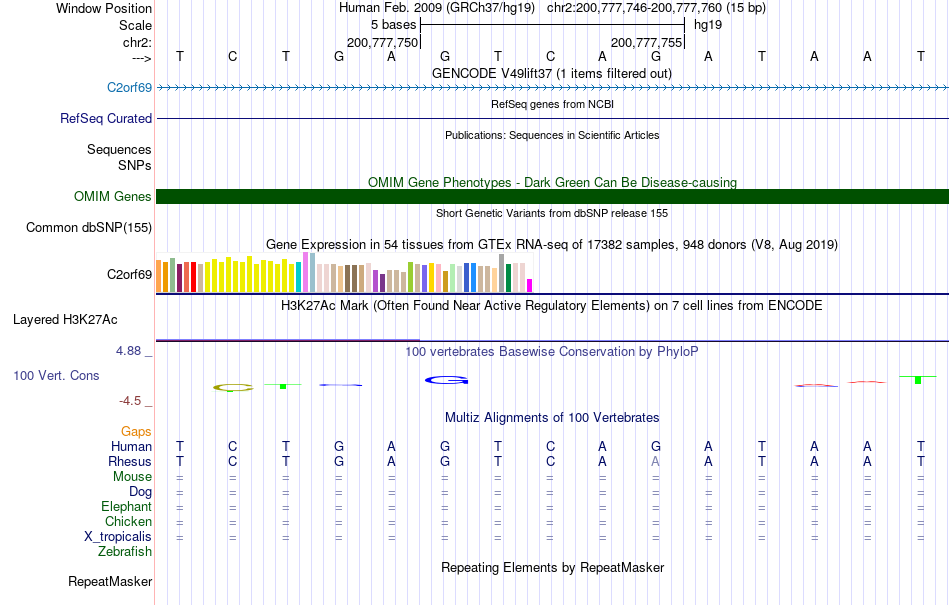Open Layered H3K27Ac track settings label
Screen dimensions: 950x605
pyautogui.click(x=65, y=320)
